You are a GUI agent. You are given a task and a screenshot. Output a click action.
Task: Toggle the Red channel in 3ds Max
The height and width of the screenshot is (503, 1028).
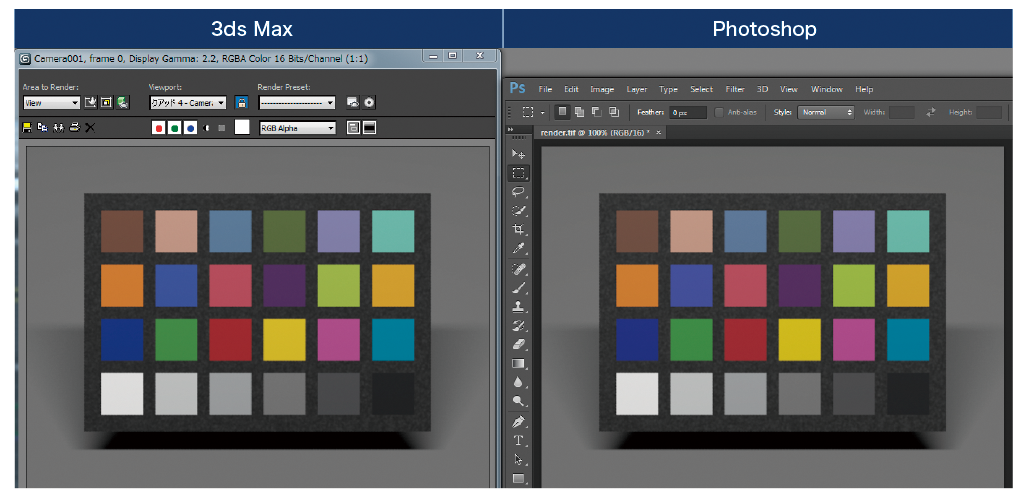[x=158, y=128]
